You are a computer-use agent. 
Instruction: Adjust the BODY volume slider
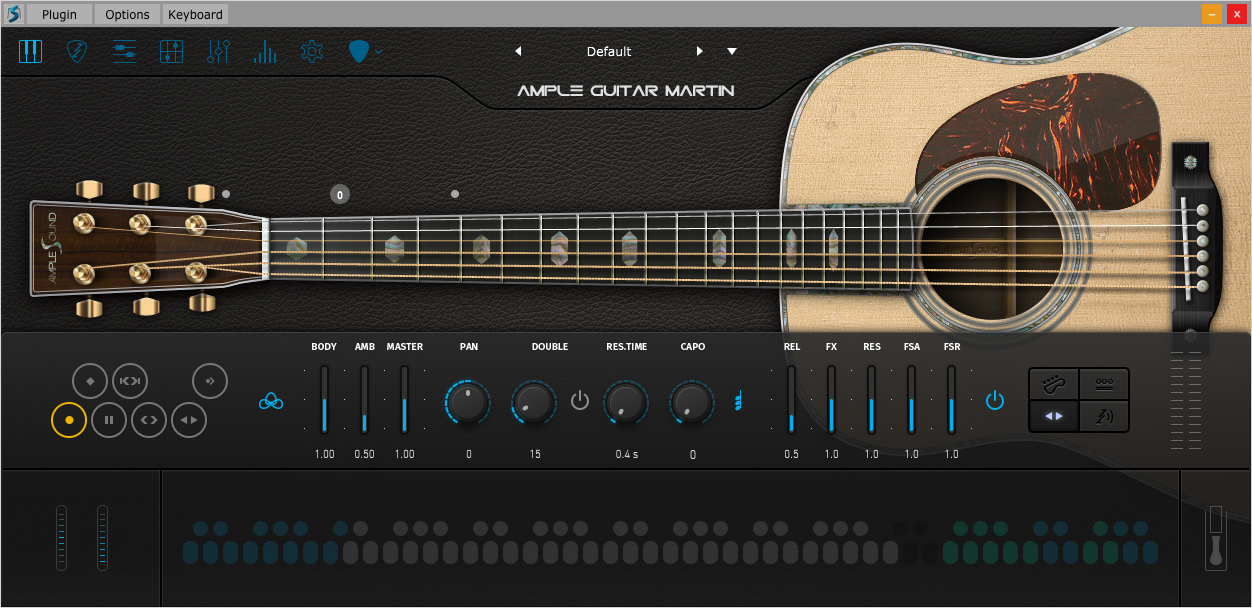coord(324,399)
